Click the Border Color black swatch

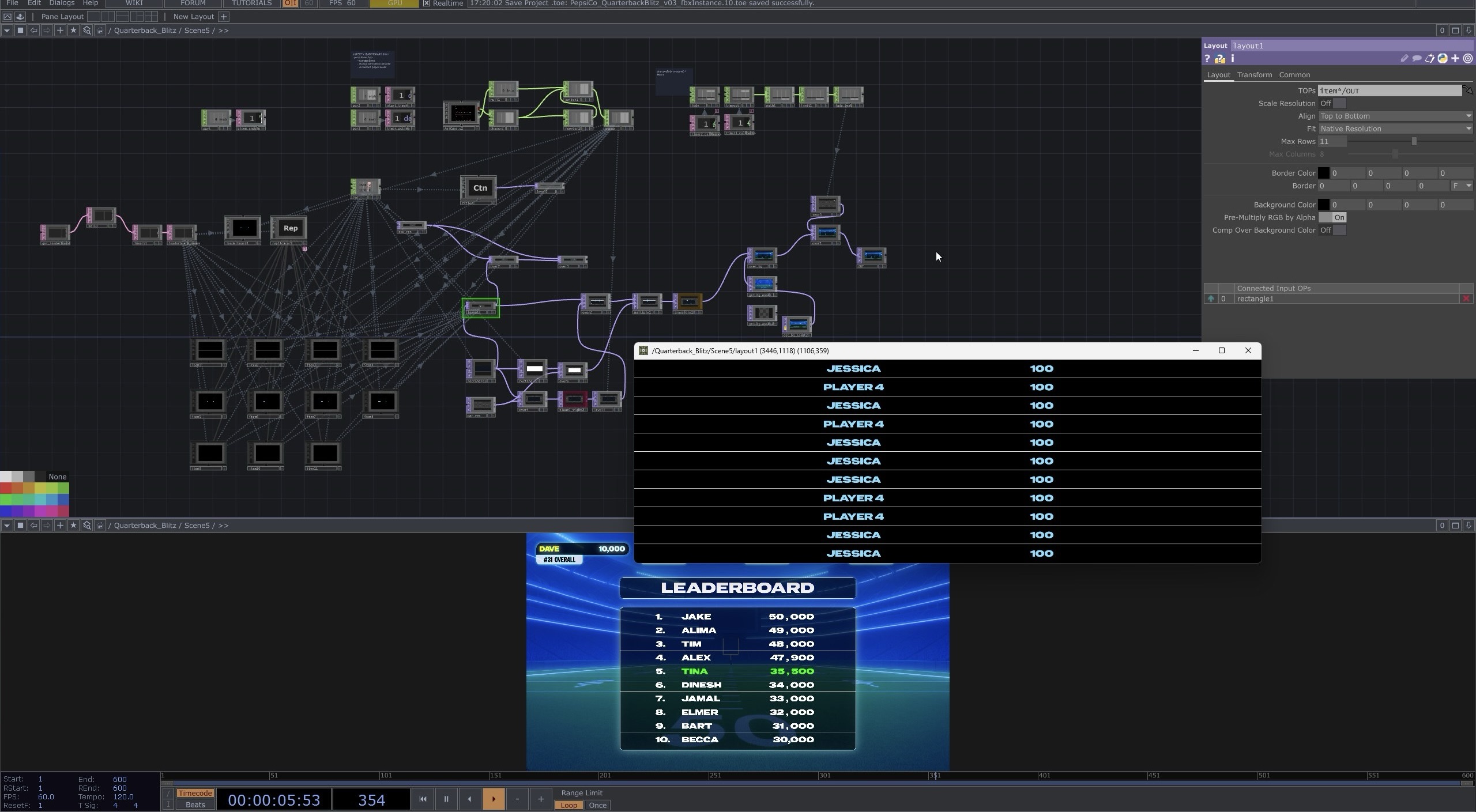pyautogui.click(x=1324, y=173)
